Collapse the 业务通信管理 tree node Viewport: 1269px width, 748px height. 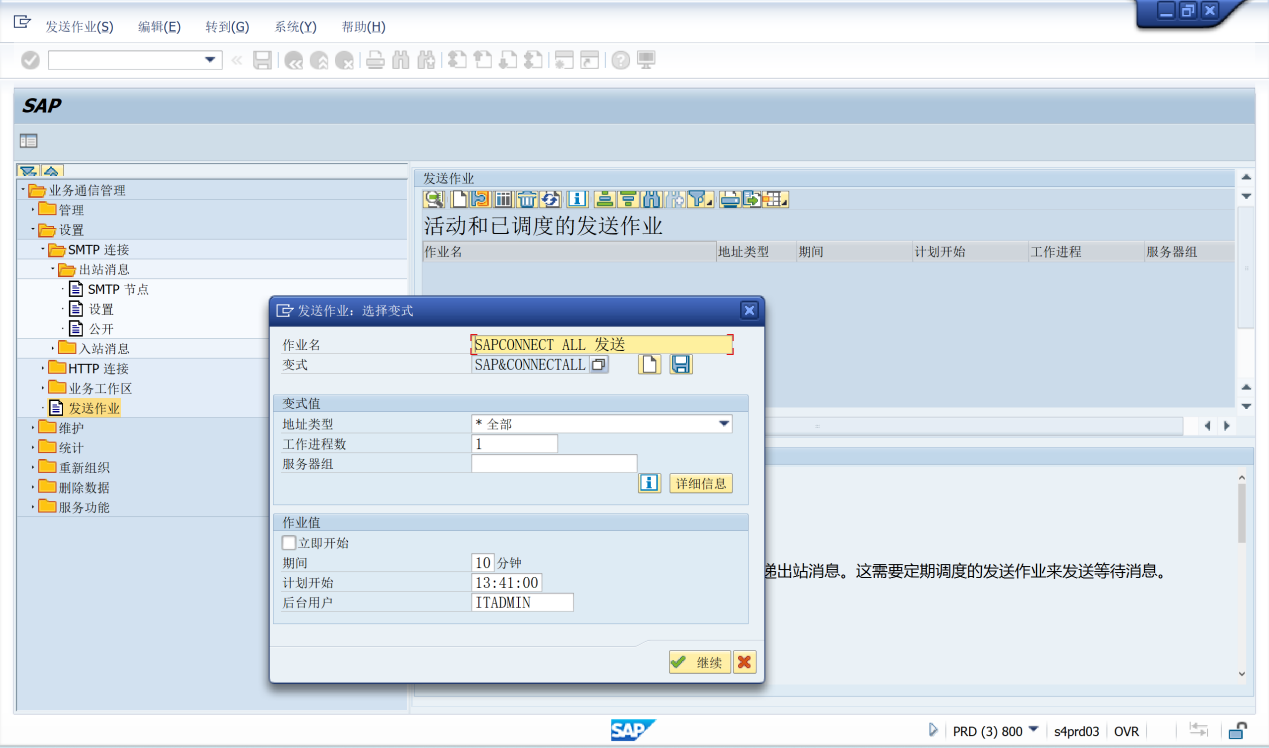pyautogui.click(x=23, y=190)
